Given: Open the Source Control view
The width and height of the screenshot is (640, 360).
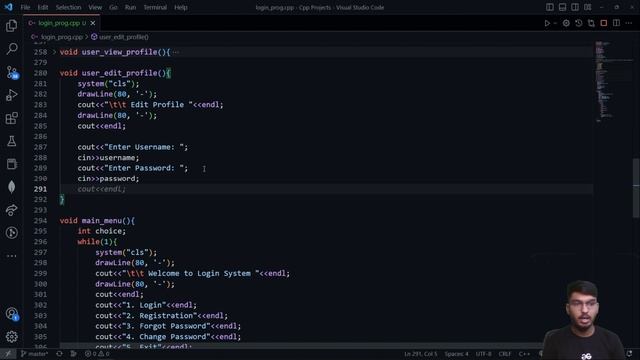Looking at the screenshot, I should tap(11, 72).
